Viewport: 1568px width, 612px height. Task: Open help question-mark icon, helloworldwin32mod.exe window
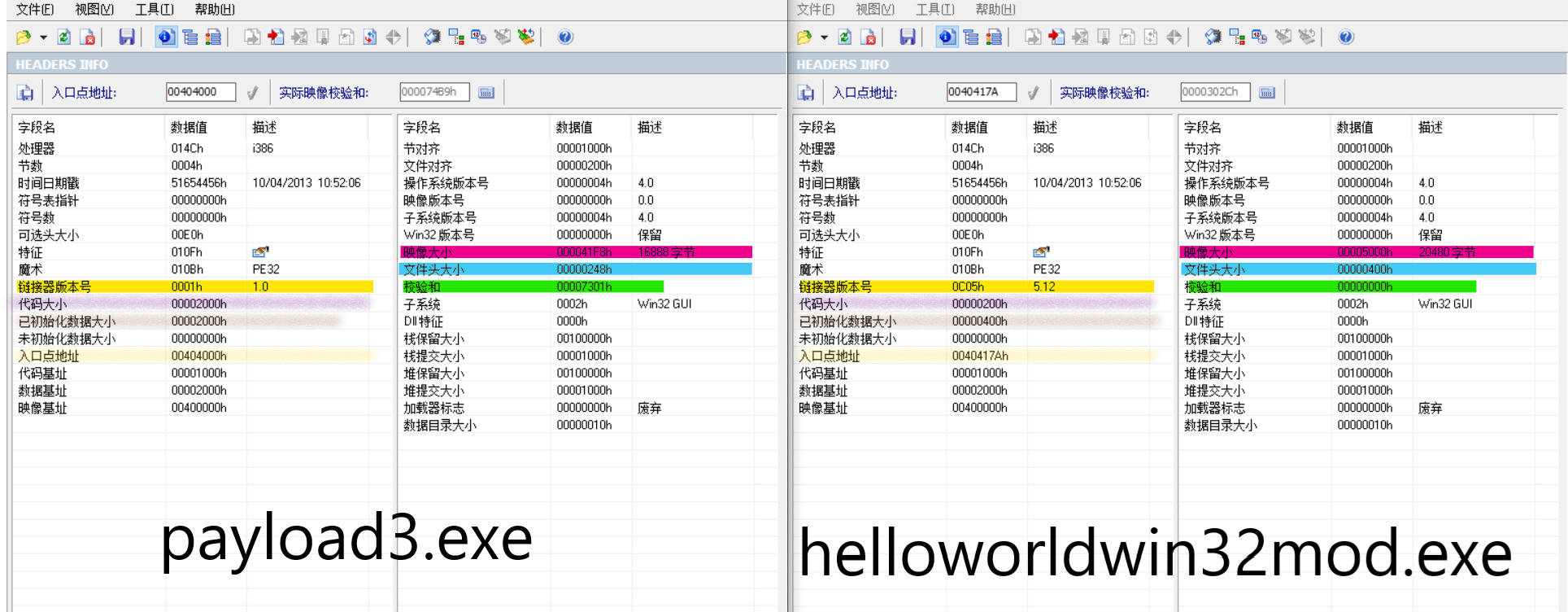coord(1346,37)
